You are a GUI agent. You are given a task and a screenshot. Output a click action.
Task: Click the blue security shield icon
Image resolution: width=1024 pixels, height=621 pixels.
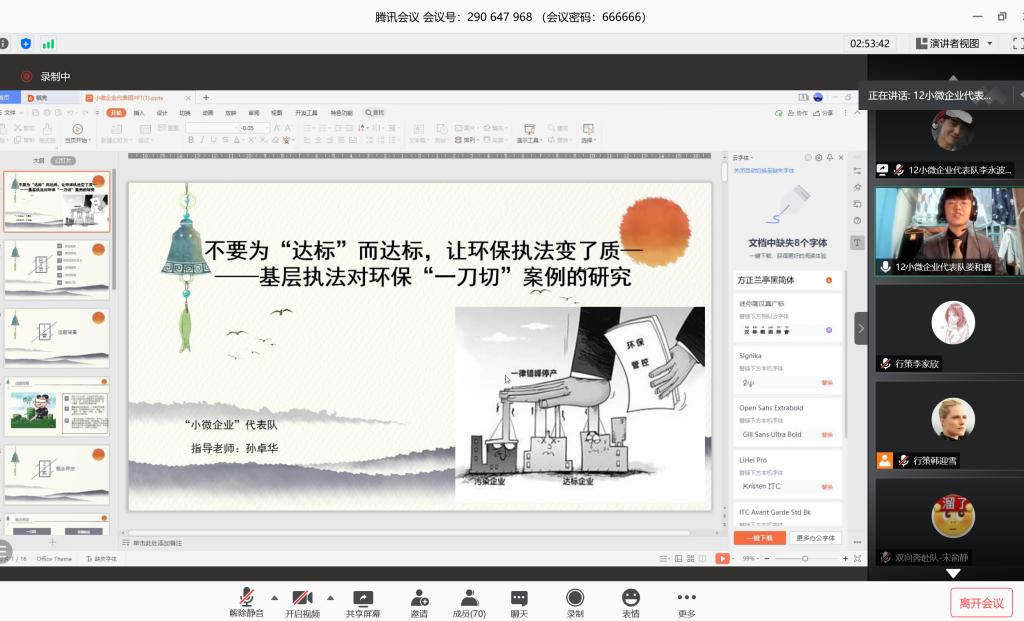(x=26, y=44)
